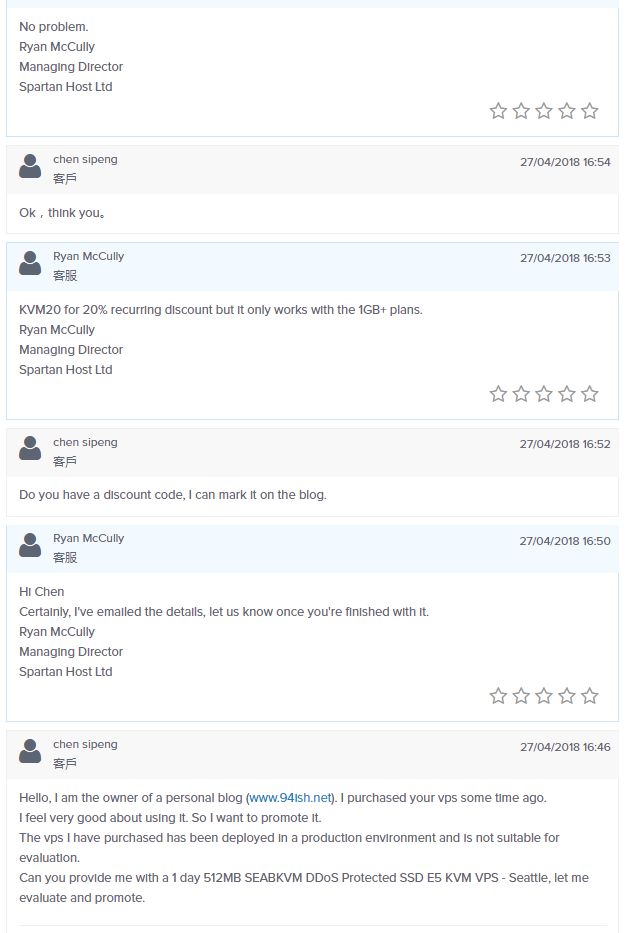
Task: Click the 27/04/2018 16:46 timestamp
Action: coord(565,747)
